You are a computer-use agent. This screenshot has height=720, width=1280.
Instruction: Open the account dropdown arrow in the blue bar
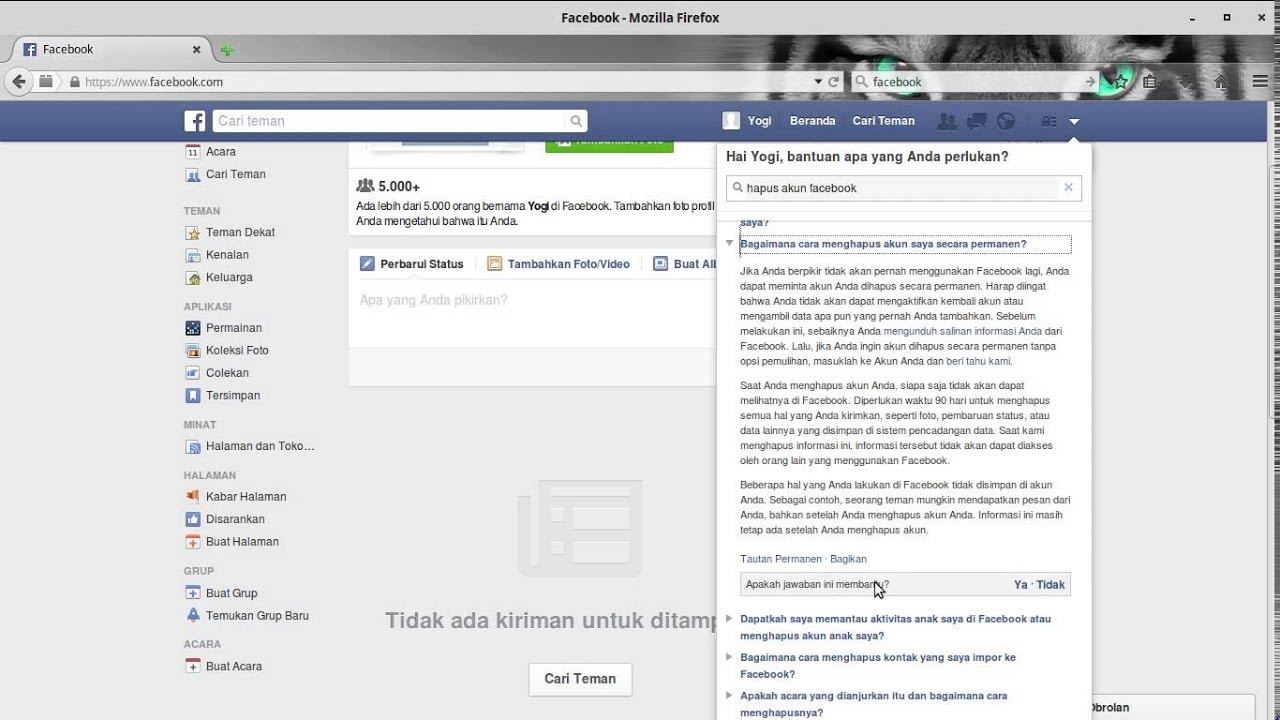click(1074, 121)
